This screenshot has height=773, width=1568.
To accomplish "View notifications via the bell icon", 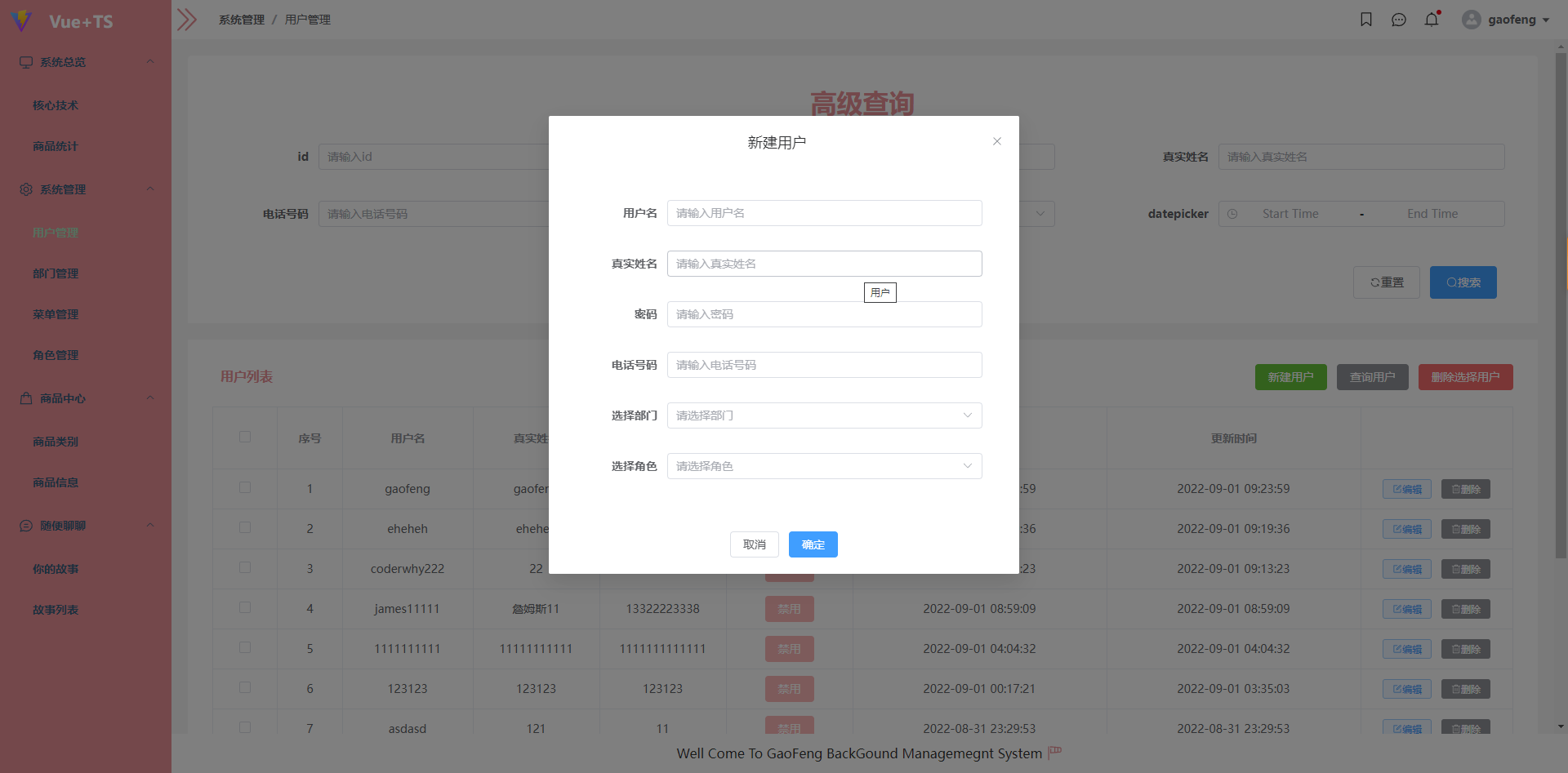I will click(1431, 19).
